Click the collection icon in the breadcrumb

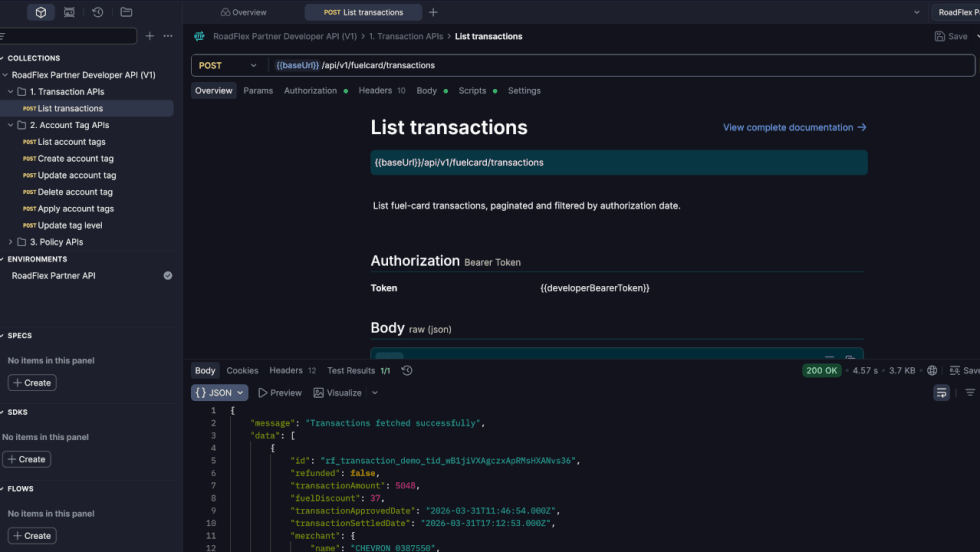[x=199, y=36]
